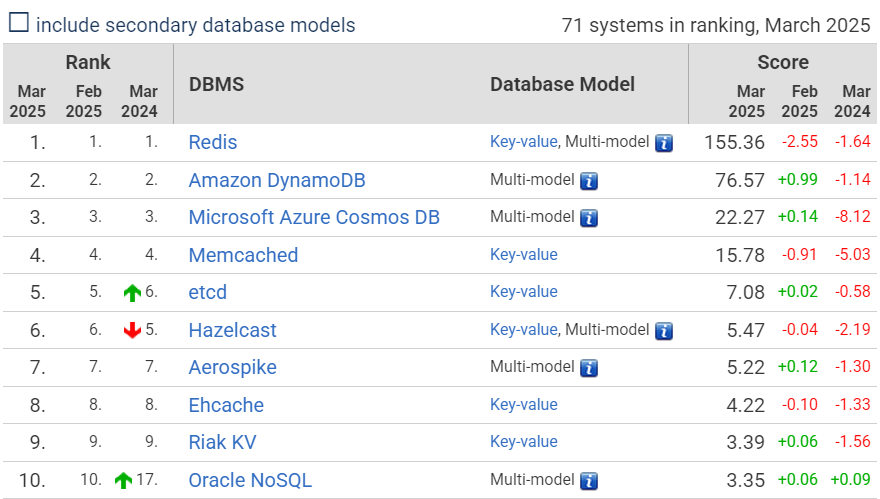Select etcd score 7.08
The image size is (880, 499).
pyautogui.click(x=745, y=292)
